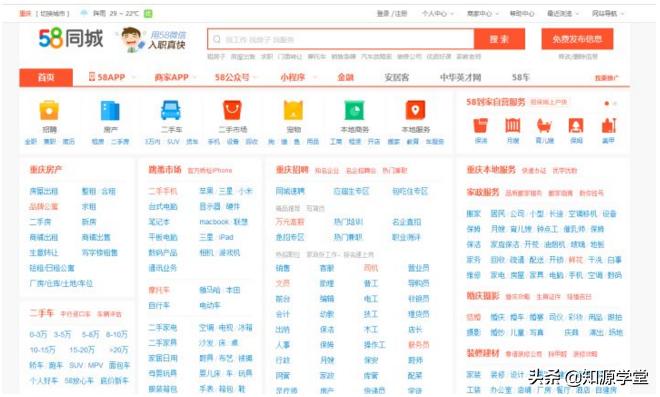Open the 招聘 category icon
Viewport: 660px width, 397px height.
[49, 111]
